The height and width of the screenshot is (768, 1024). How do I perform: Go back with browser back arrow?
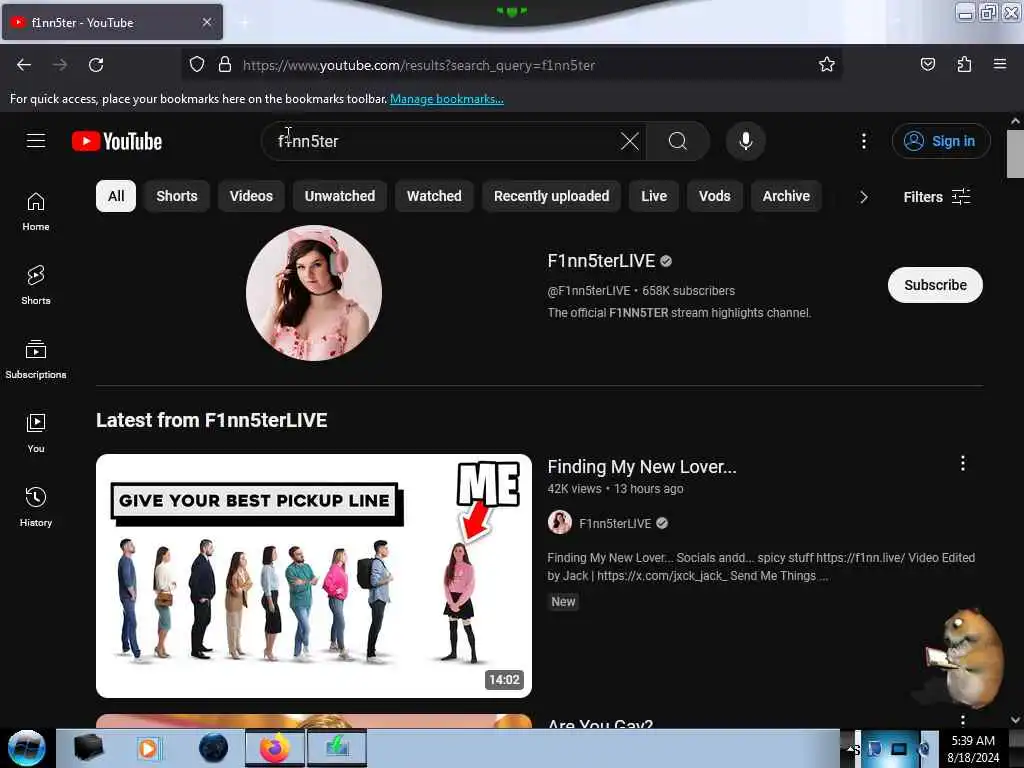tap(24, 65)
